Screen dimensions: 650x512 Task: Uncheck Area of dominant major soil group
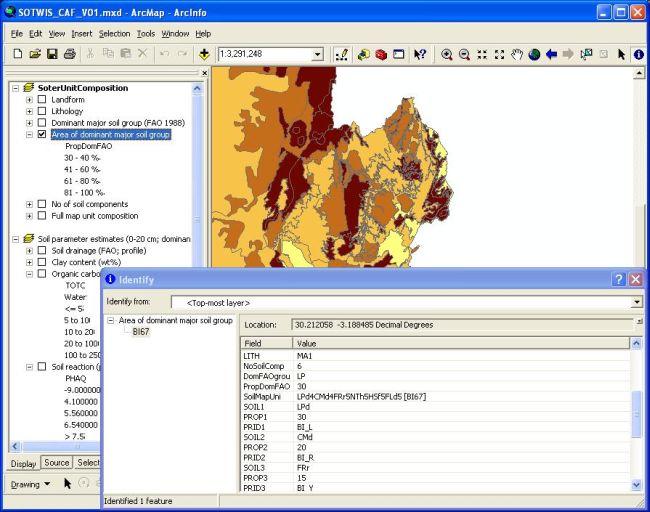pyautogui.click(x=42, y=134)
